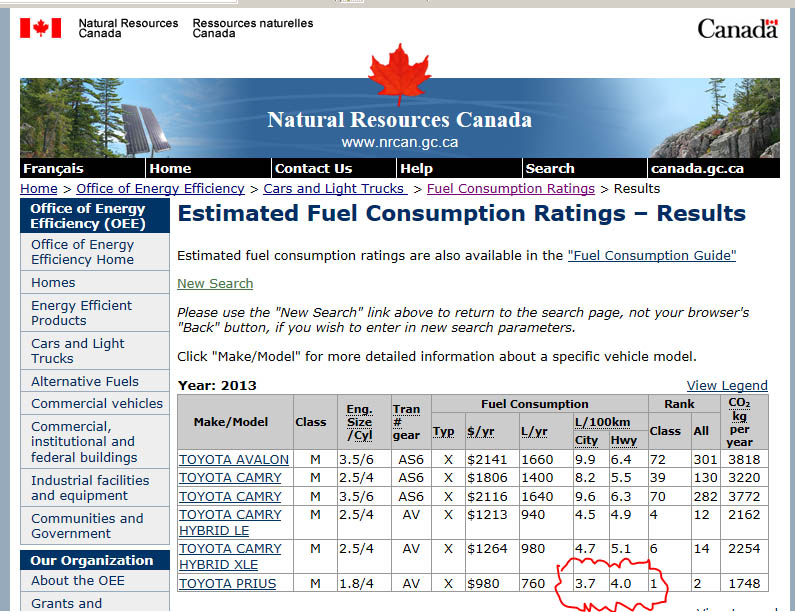Screen dimensions: 795x612
Task: Click the Home breadcrumb link
Action: pos(38,188)
